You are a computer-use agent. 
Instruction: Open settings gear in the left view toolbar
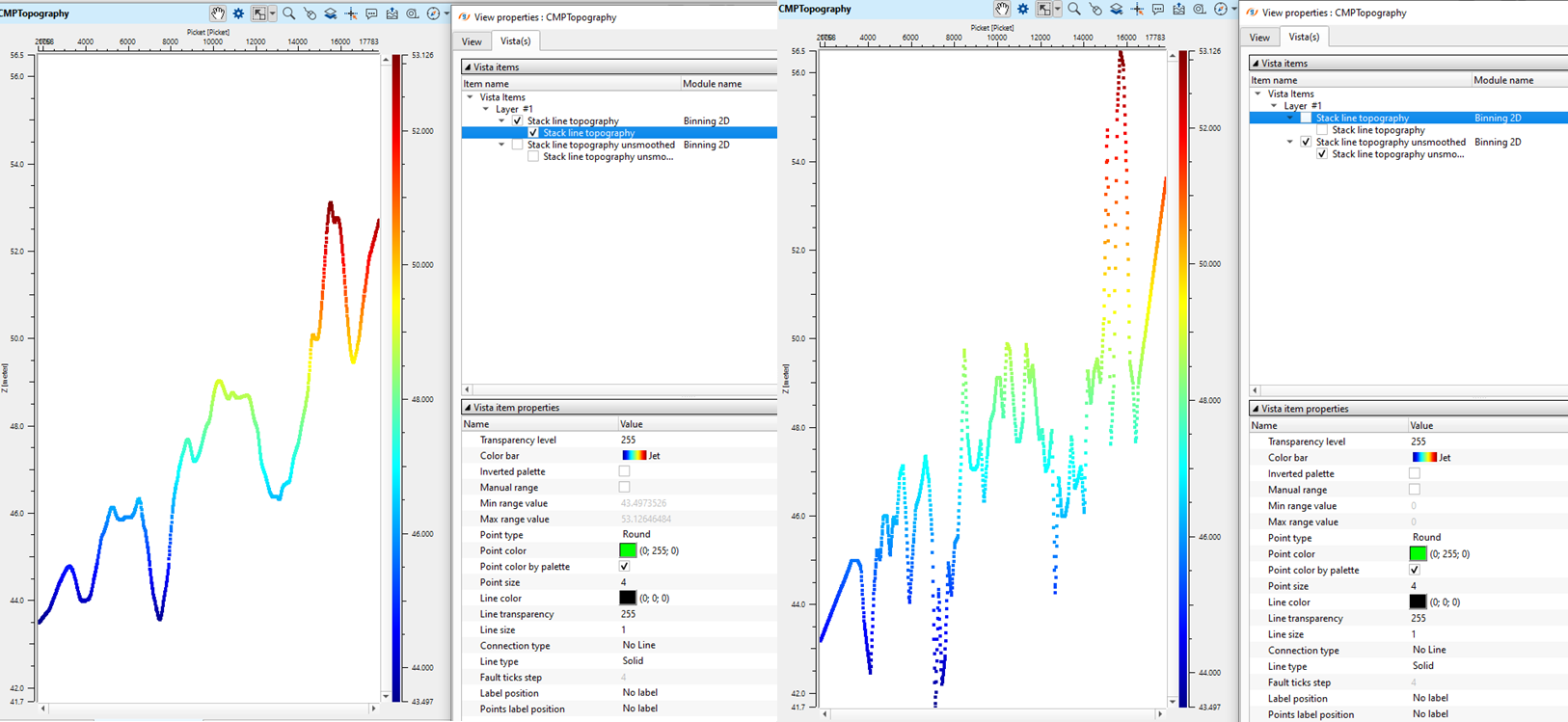[x=238, y=13]
